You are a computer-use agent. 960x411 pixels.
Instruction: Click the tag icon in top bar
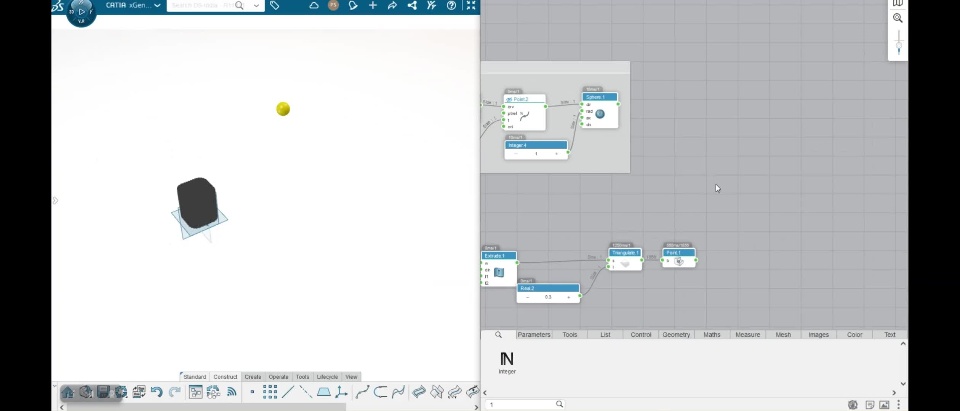274,6
